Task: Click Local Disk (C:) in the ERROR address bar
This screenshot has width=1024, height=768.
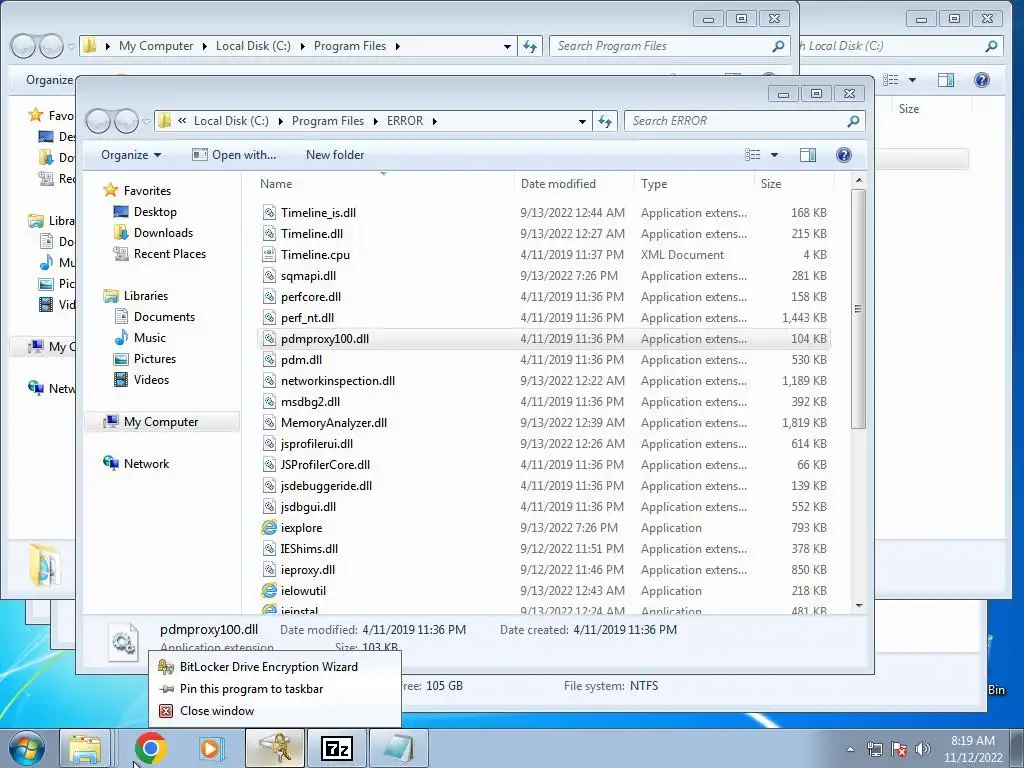Action: tap(231, 121)
